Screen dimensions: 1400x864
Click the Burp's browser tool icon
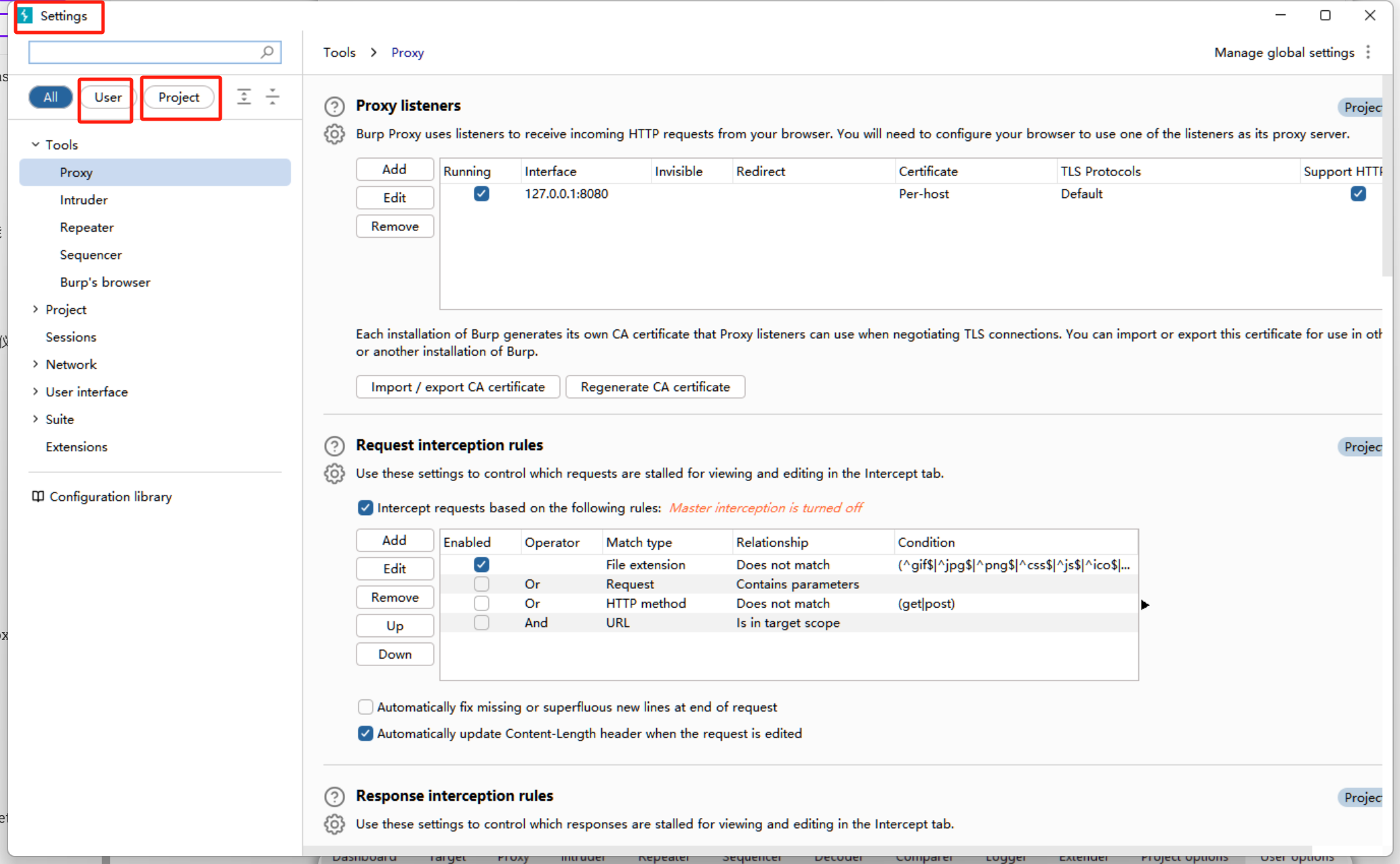(x=104, y=282)
